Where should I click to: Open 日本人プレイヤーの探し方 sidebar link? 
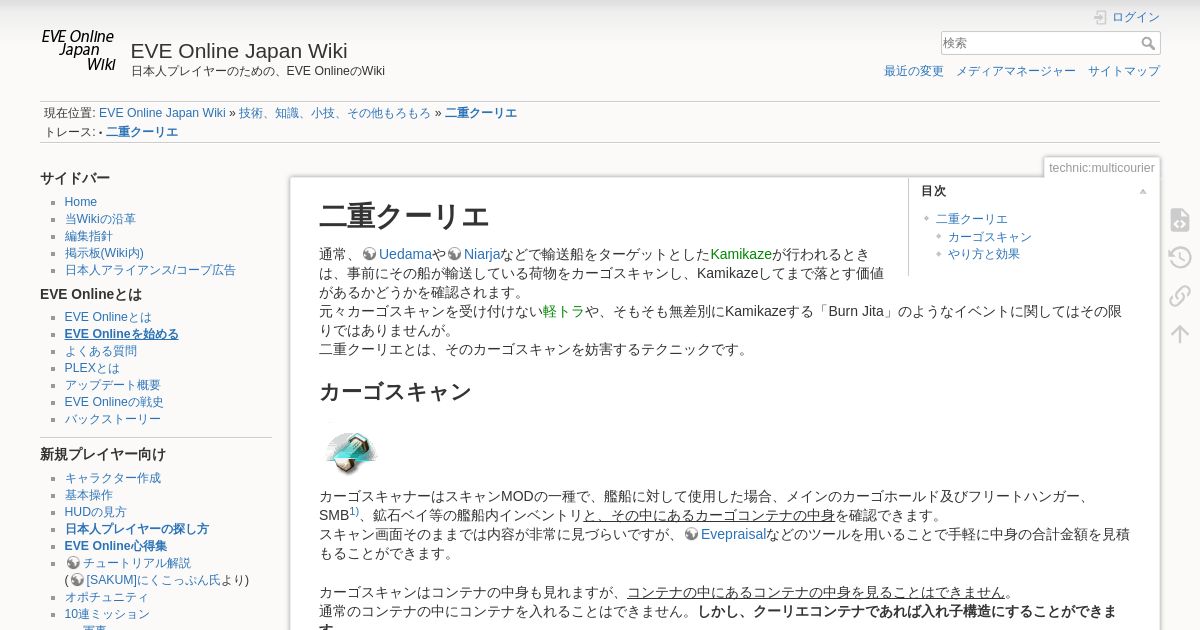(137, 529)
